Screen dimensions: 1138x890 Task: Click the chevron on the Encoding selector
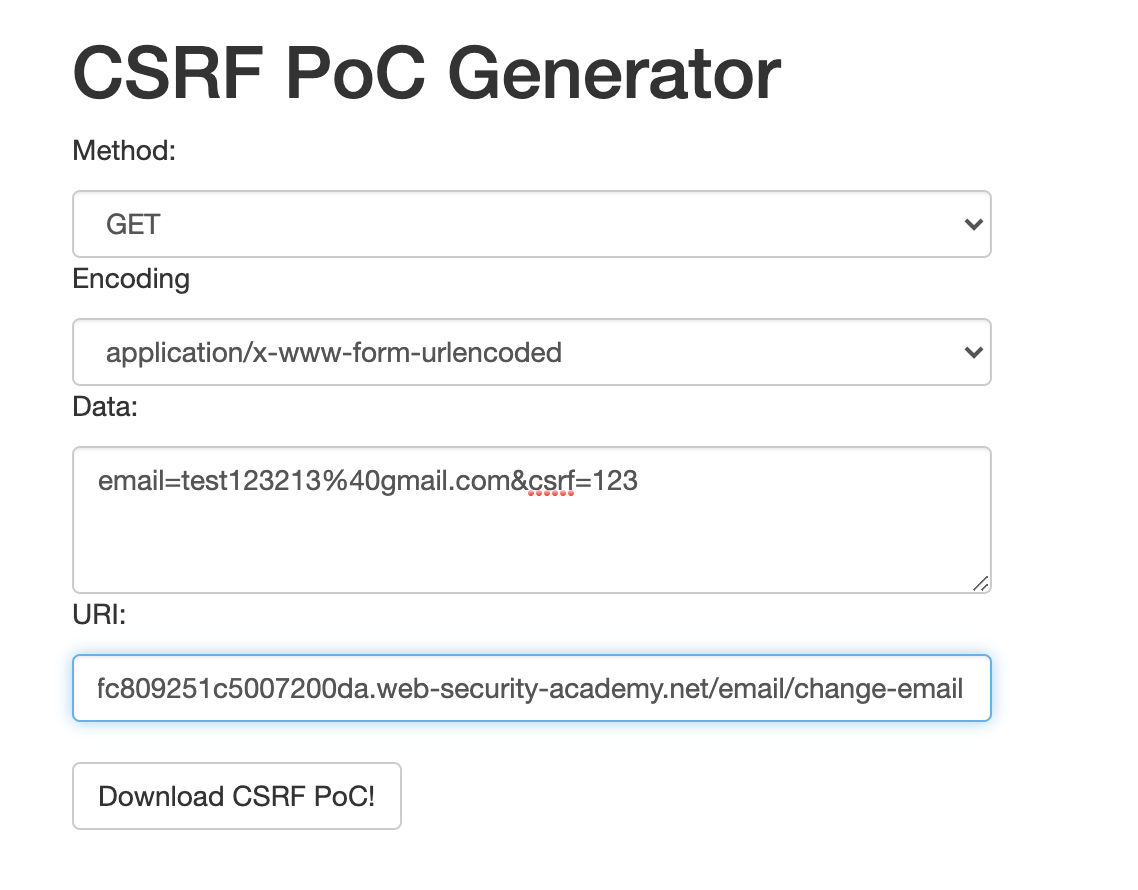click(x=973, y=352)
